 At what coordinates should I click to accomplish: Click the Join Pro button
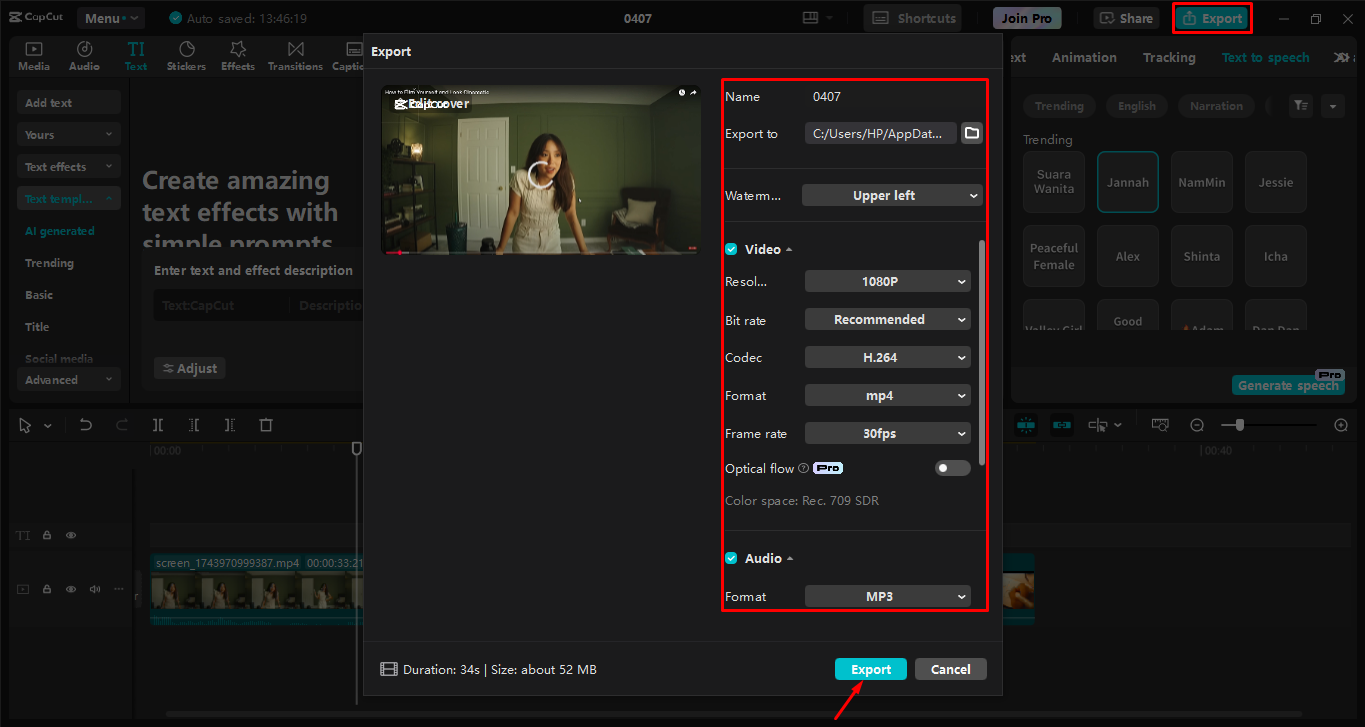point(1027,18)
